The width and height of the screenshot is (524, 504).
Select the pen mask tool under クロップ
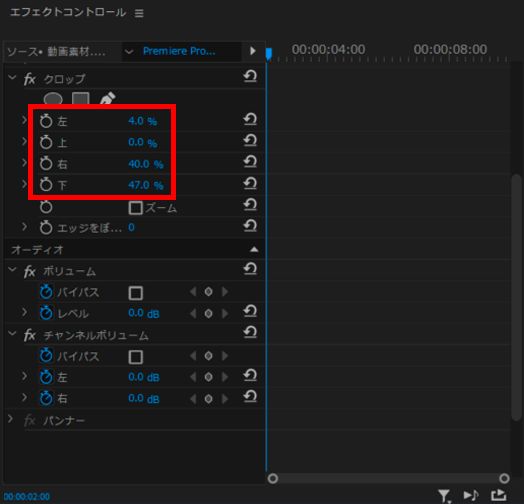pyautogui.click(x=108, y=98)
